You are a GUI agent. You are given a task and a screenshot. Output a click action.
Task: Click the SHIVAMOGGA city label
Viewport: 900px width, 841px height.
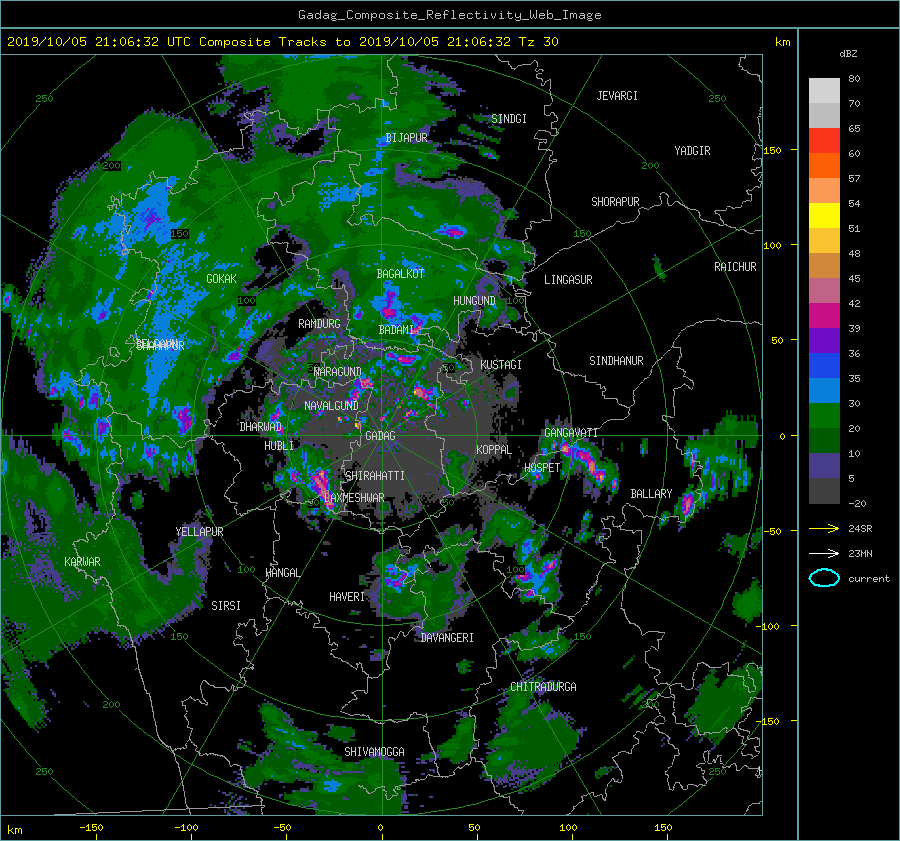tap(374, 751)
